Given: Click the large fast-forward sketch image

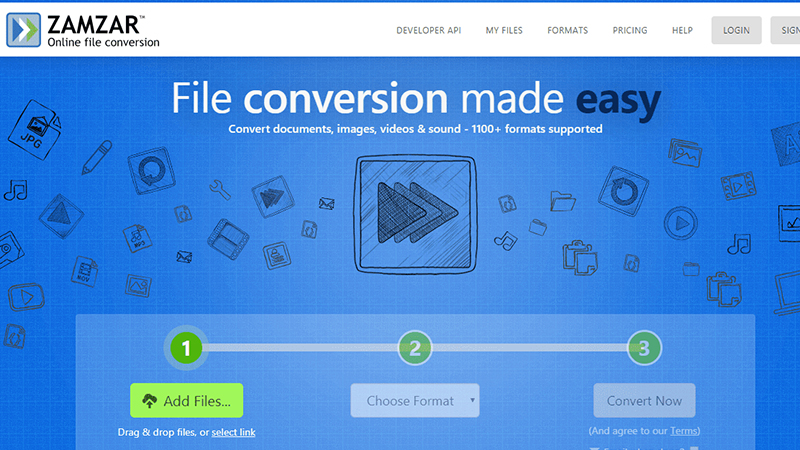Looking at the screenshot, I should [x=415, y=214].
